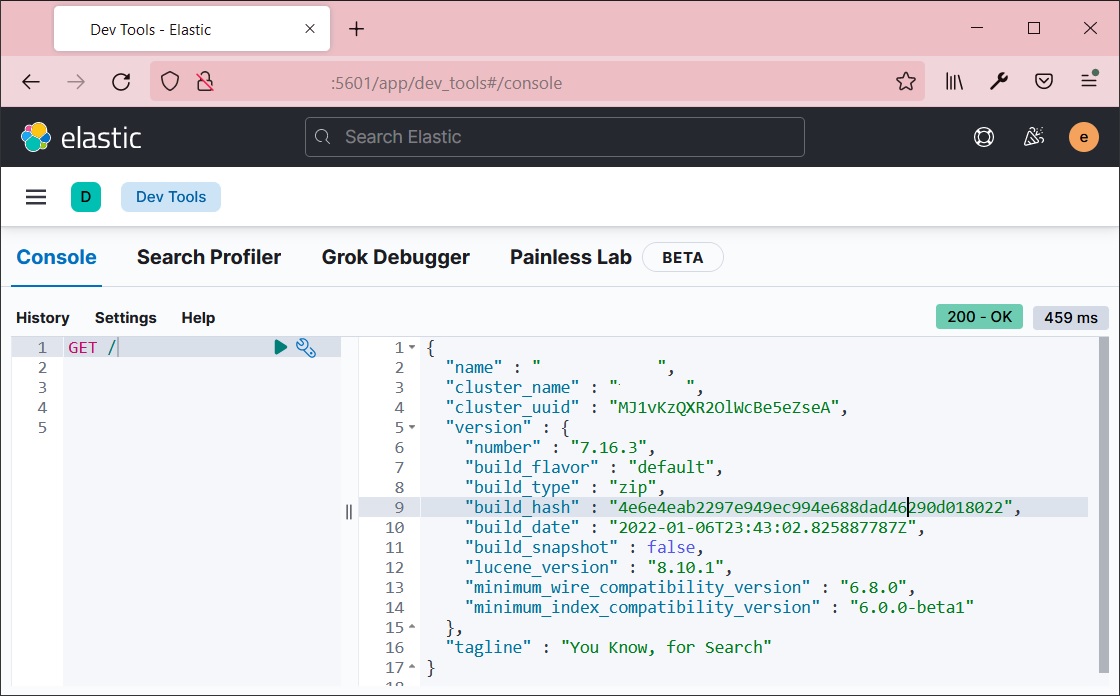Minimize the browser window
This screenshot has width=1120, height=696.
point(978,28)
